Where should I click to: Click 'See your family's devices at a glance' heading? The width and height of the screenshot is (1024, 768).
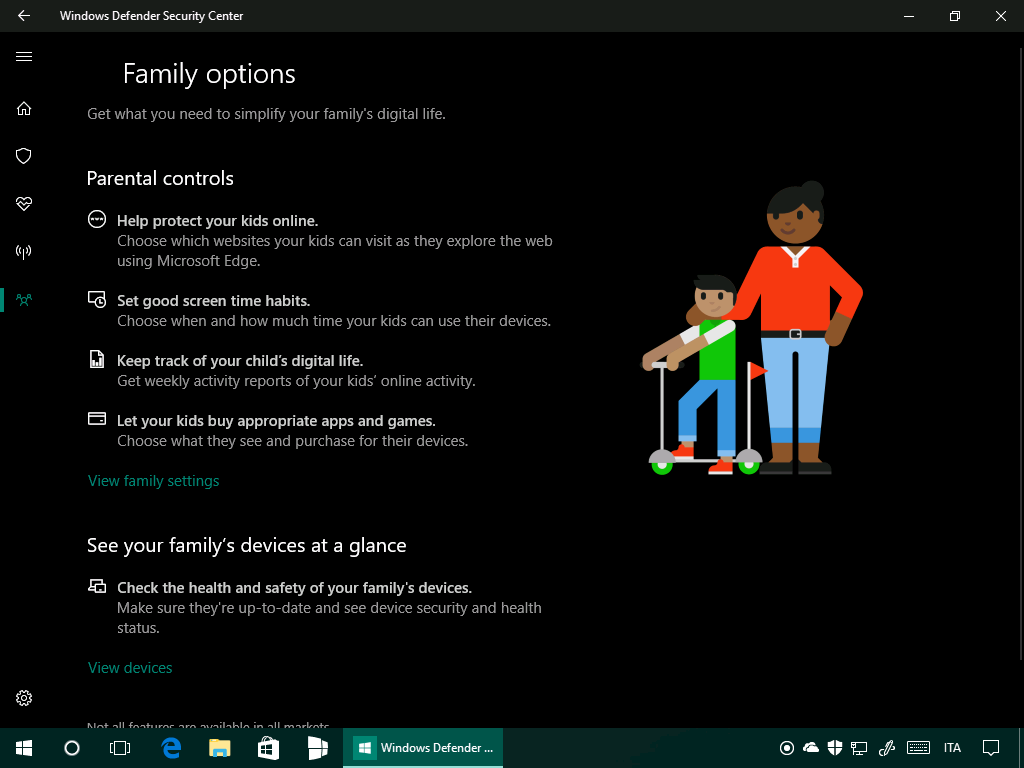pyautogui.click(x=247, y=545)
